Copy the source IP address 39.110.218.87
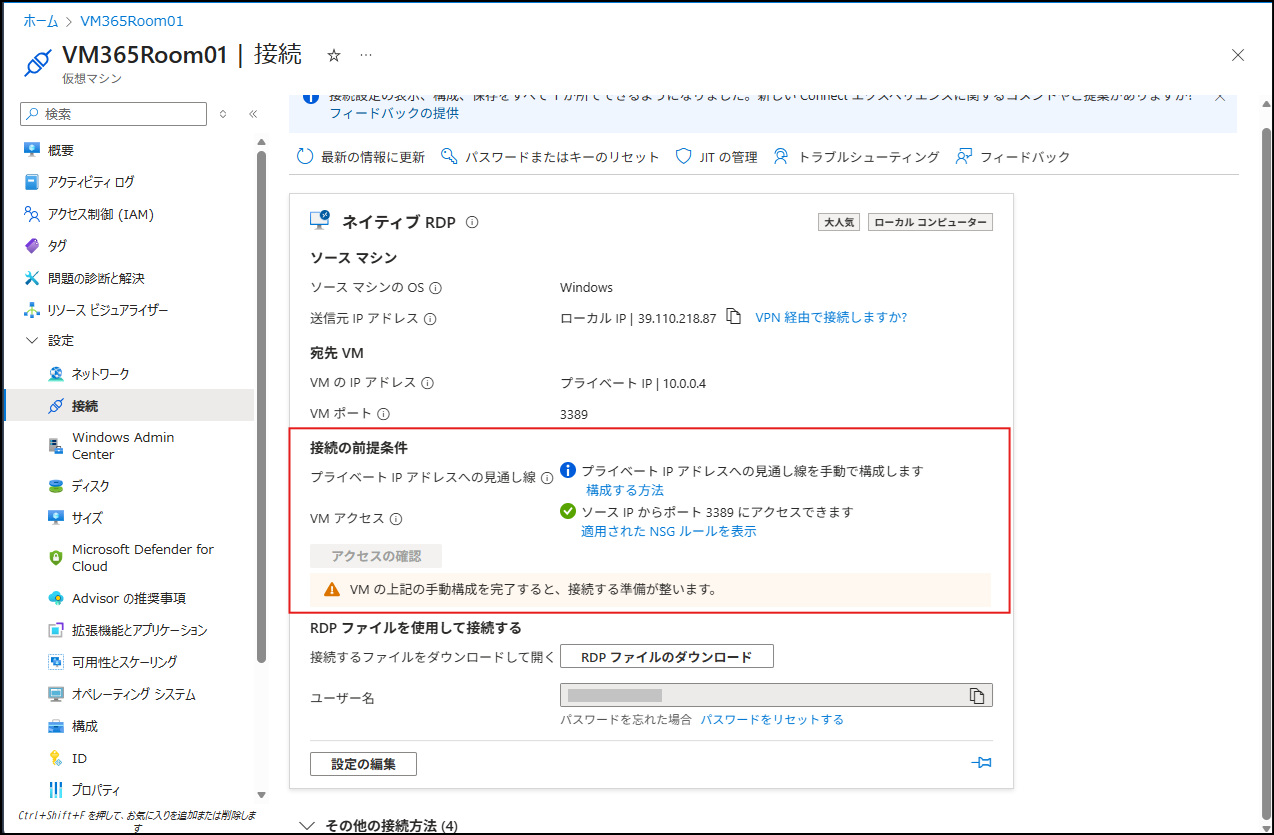This screenshot has height=835, width=1274. pos(734,317)
